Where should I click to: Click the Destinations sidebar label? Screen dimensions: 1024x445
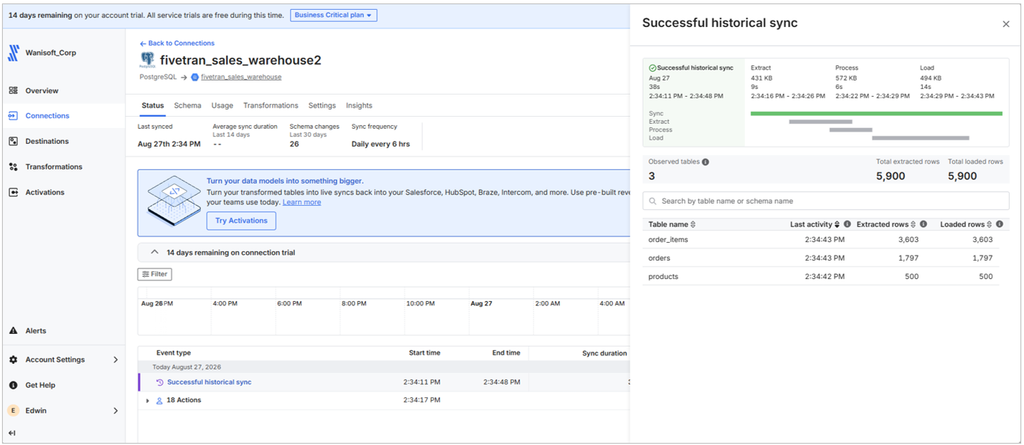coord(47,141)
